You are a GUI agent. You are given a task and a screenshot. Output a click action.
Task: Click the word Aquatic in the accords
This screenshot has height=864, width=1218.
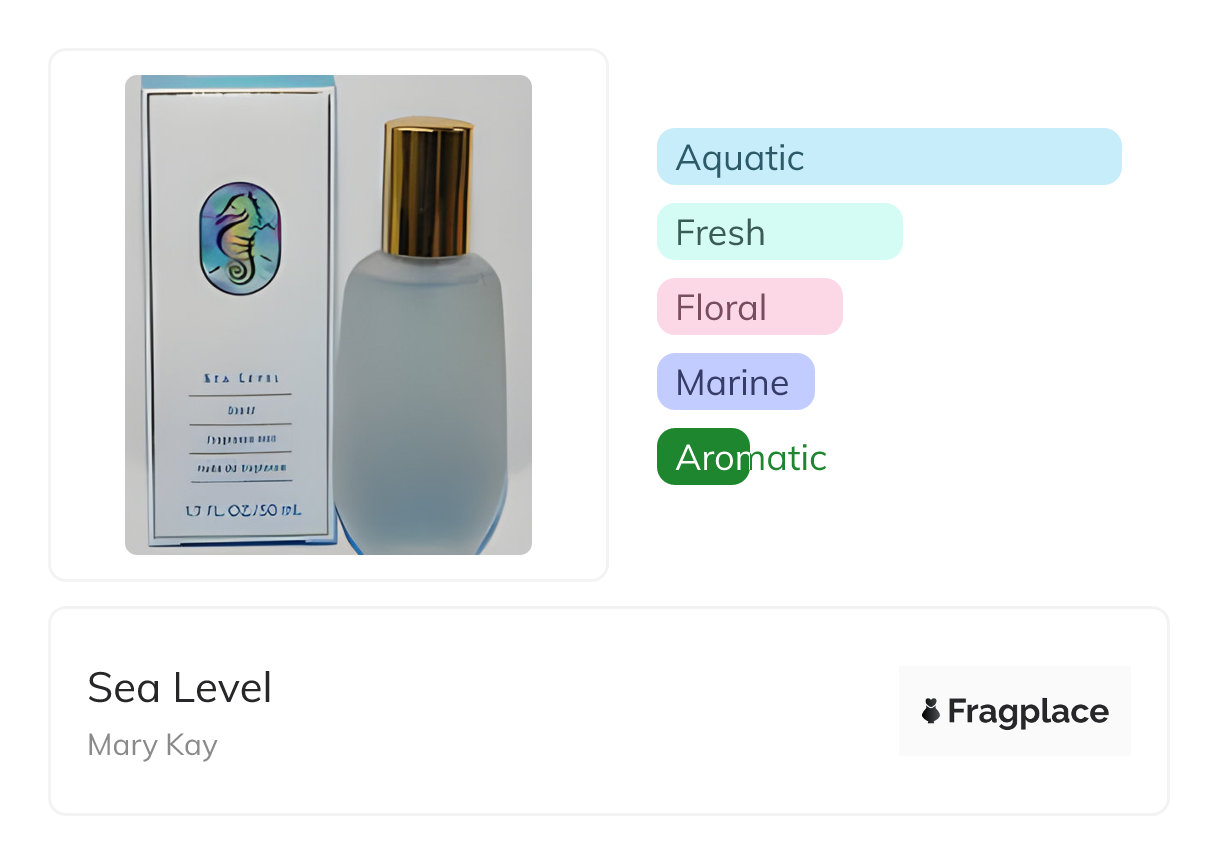point(740,158)
